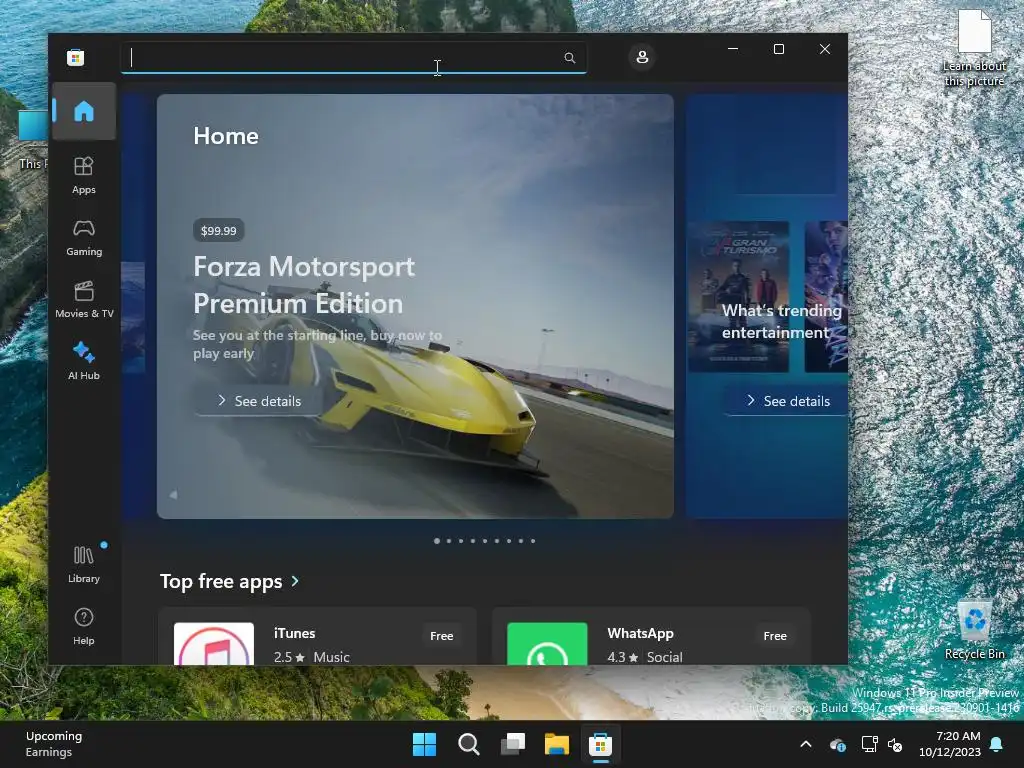Open the AI Hub section
This screenshot has height=768, width=1024.
[84, 361]
